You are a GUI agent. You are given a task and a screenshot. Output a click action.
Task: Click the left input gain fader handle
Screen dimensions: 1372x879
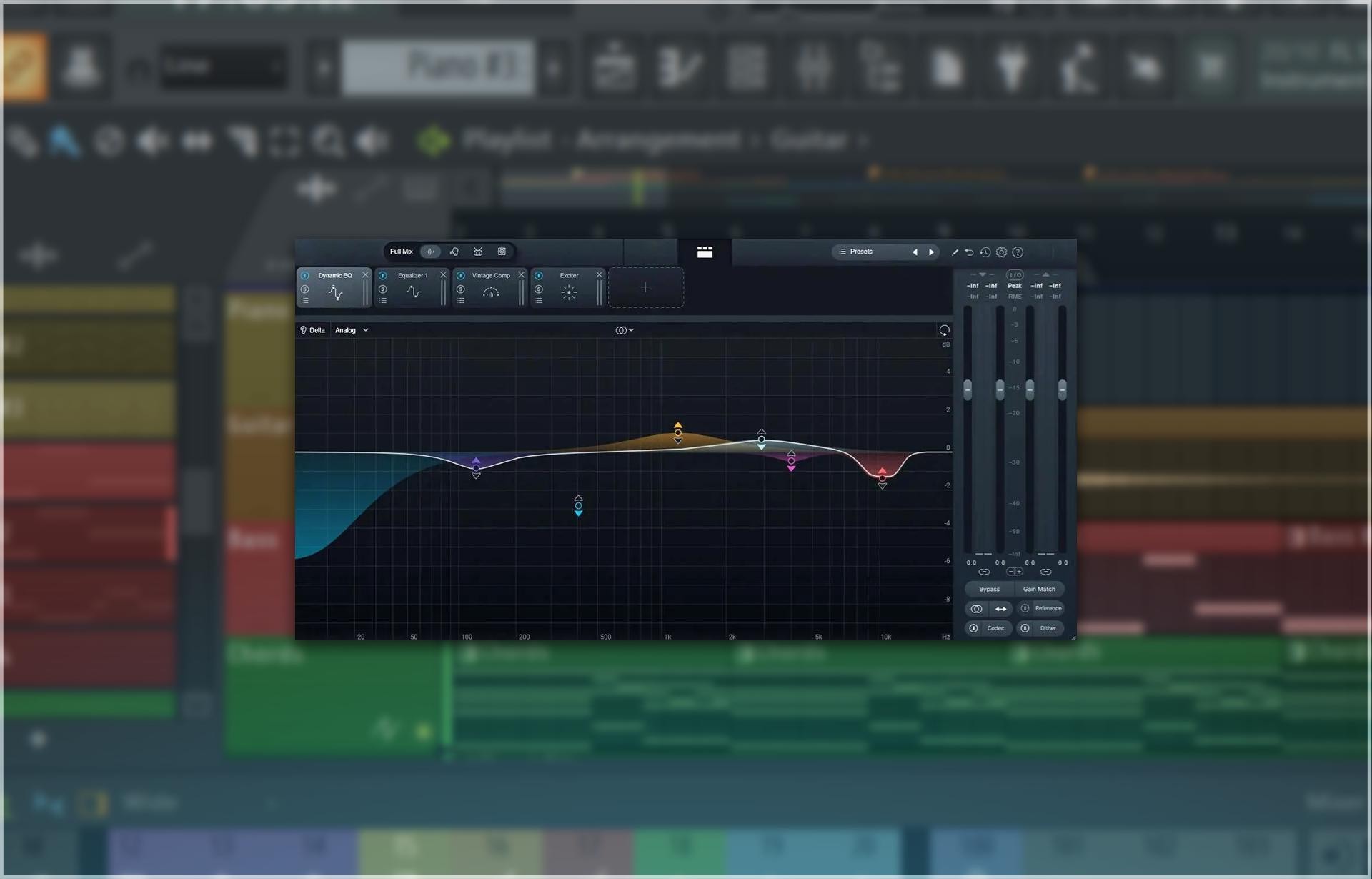click(968, 389)
